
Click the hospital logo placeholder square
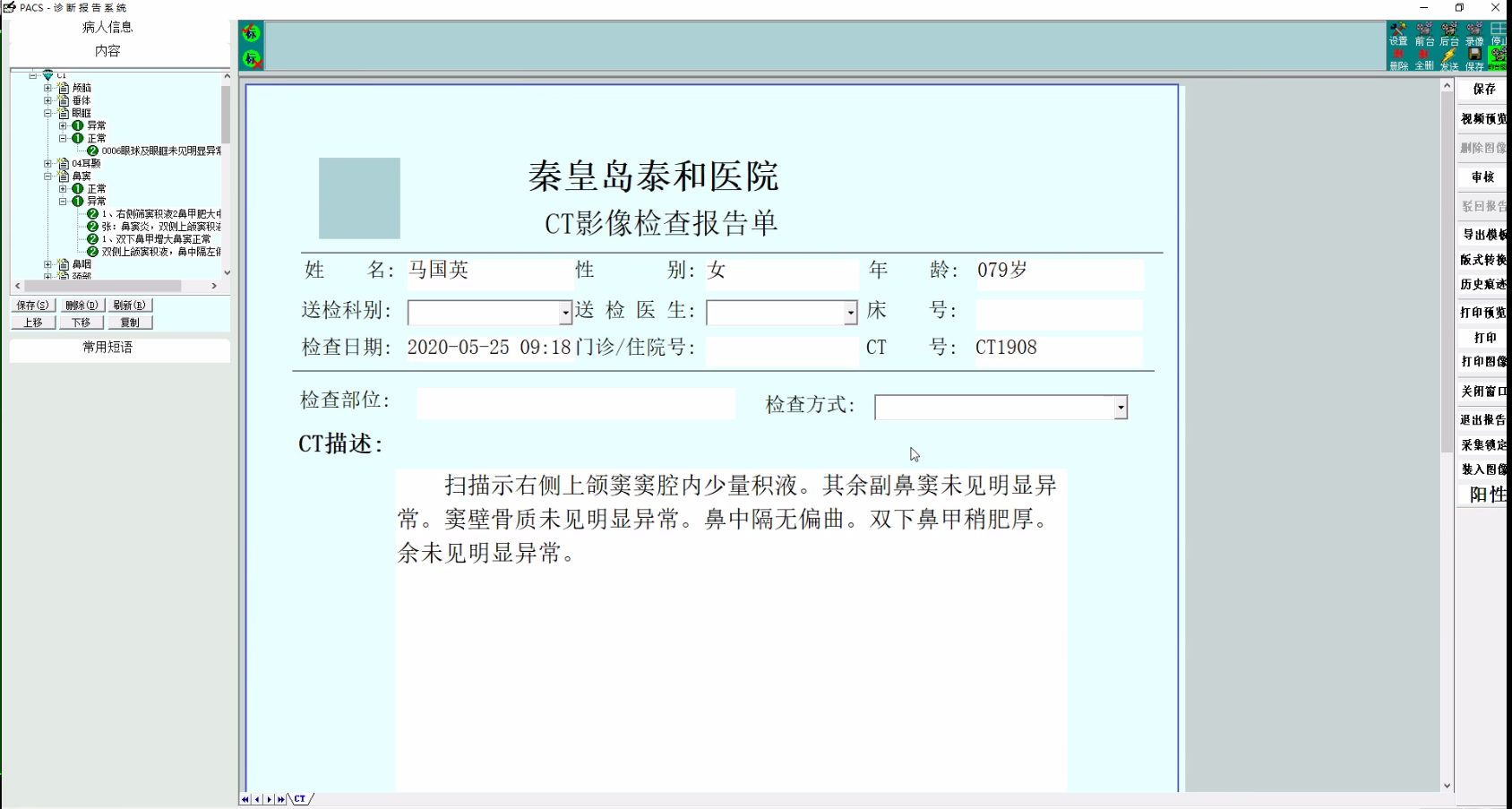click(359, 198)
